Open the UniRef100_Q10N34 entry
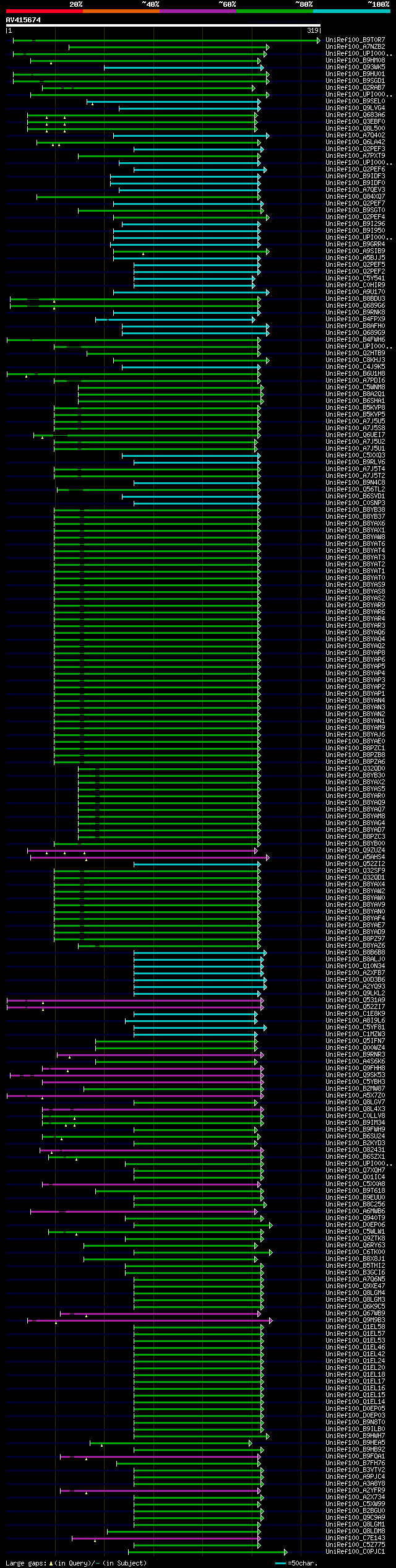 point(355,966)
